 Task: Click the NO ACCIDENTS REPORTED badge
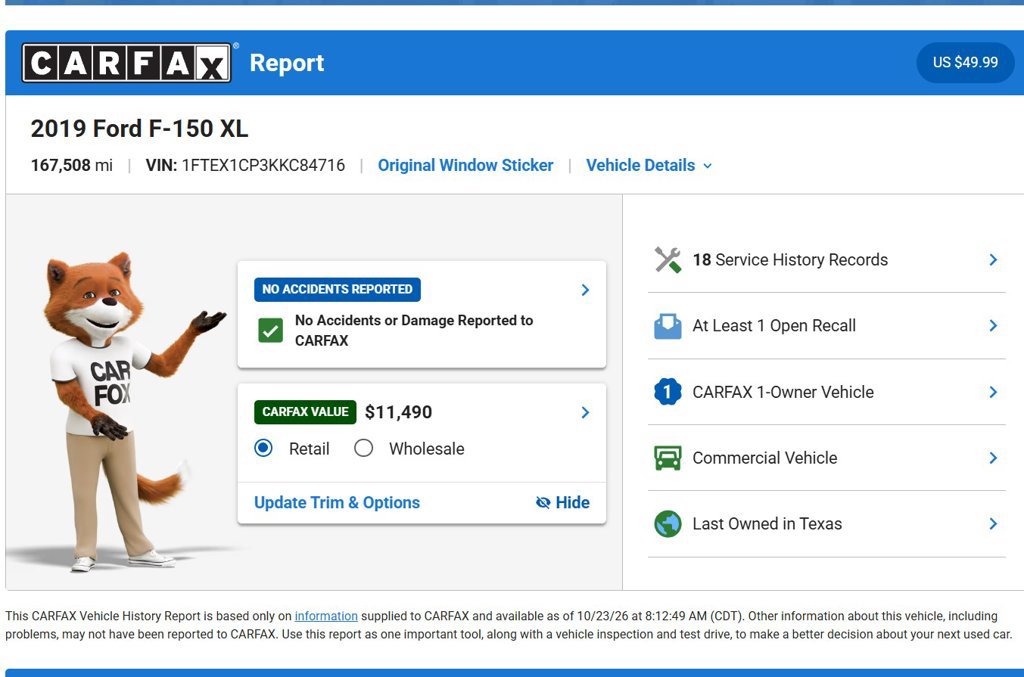click(x=337, y=289)
